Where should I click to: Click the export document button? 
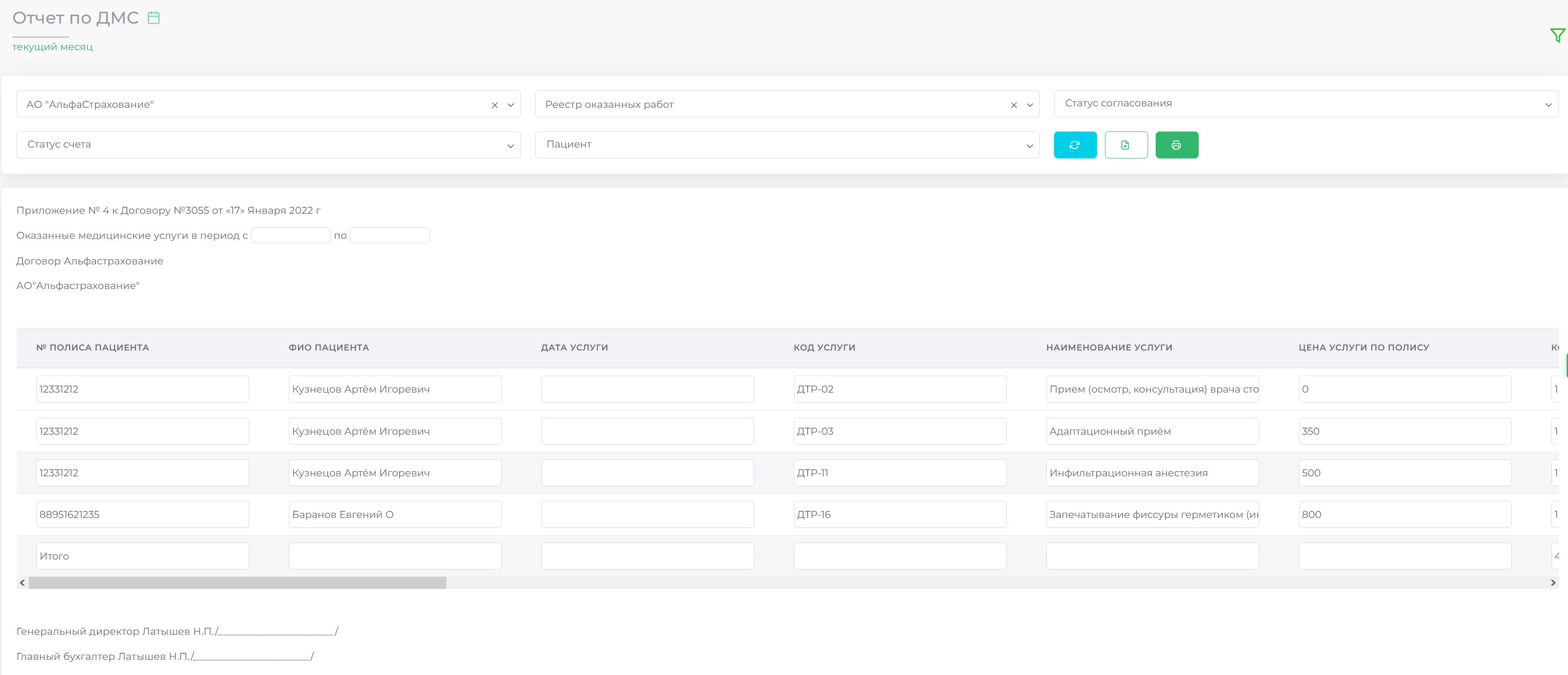pos(1125,145)
